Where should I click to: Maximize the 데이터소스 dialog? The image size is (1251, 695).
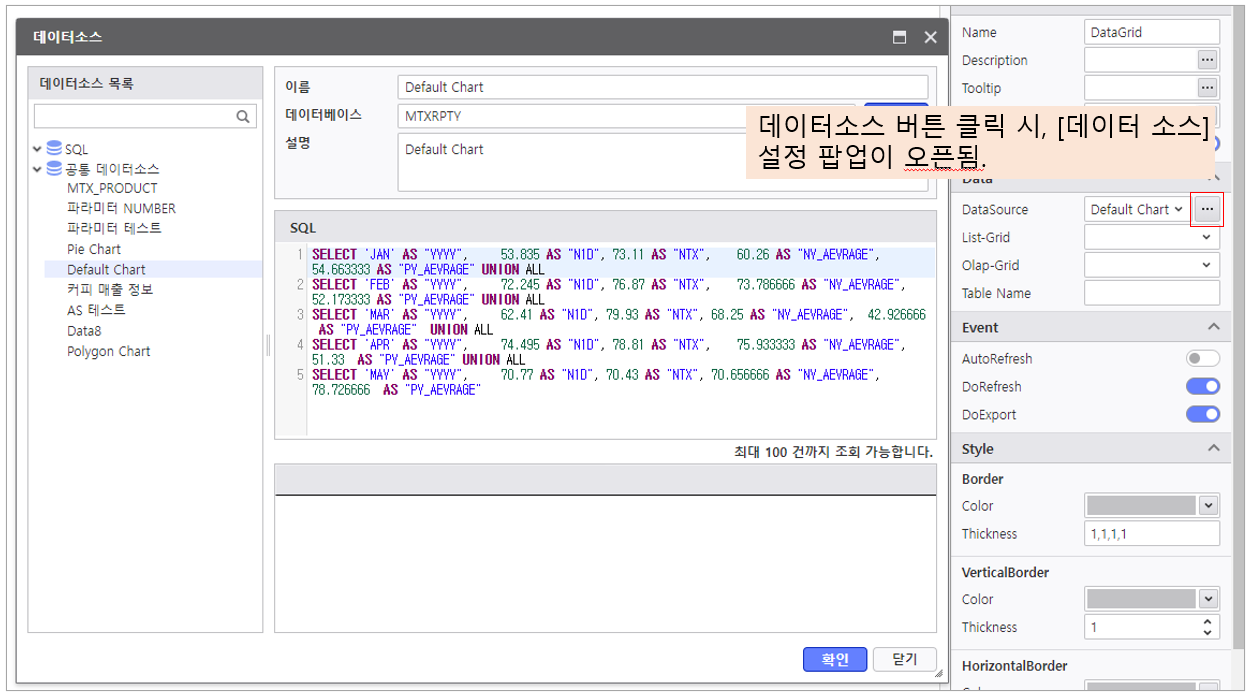point(900,37)
